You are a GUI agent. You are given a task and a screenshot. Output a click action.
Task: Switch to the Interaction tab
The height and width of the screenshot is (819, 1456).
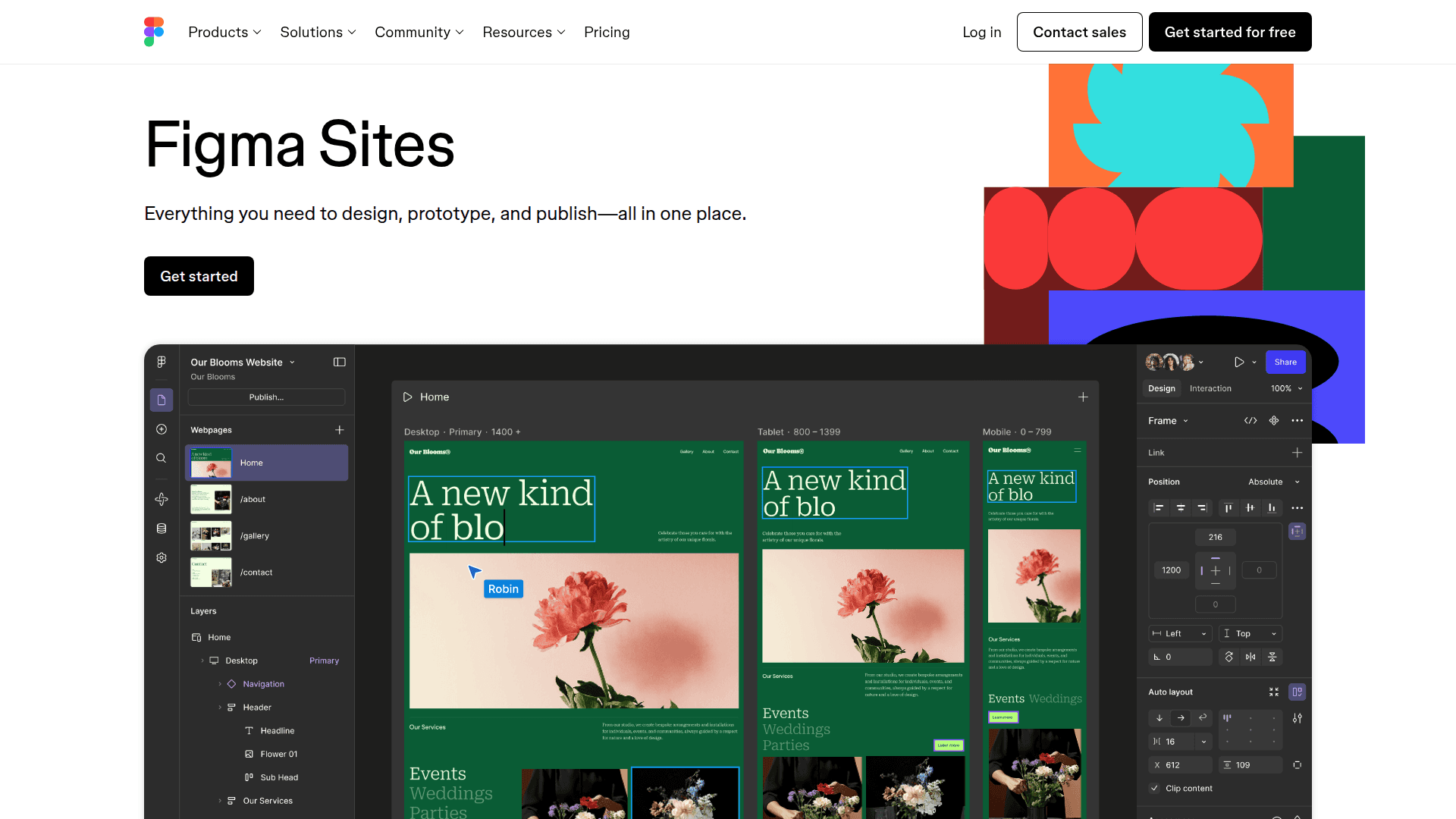(1210, 388)
